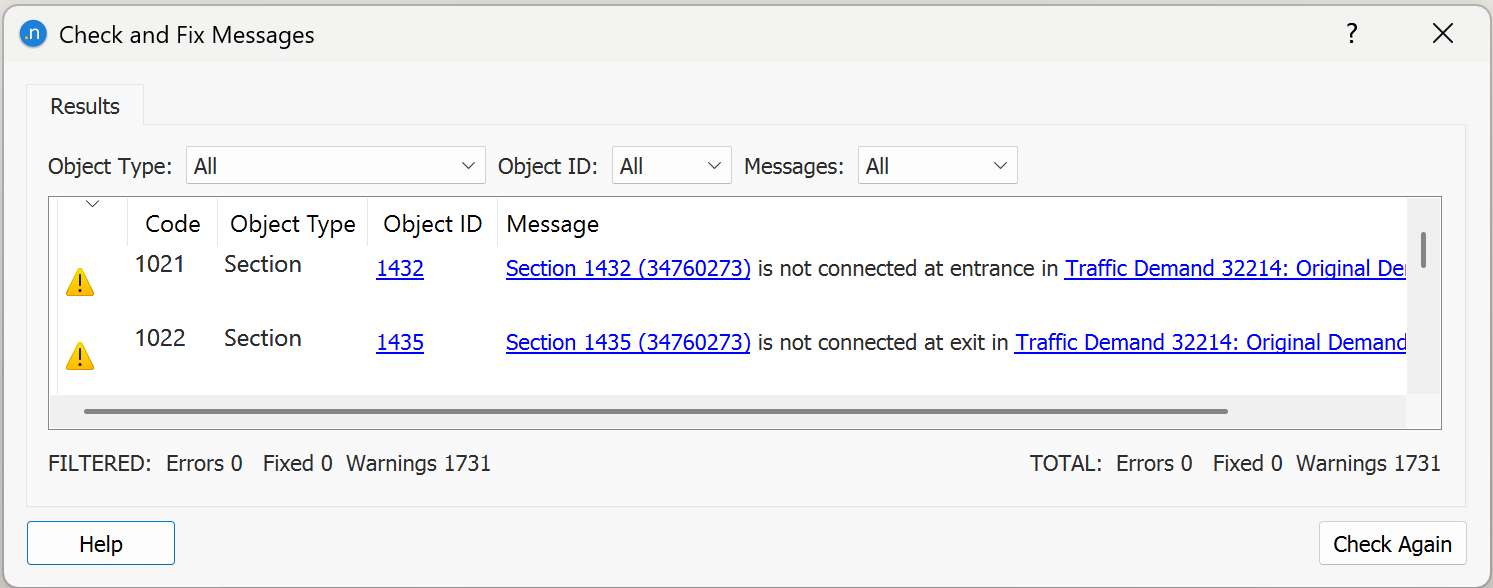Open Object ID link 1432
Viewport: 1493px width, 588px height.
click(400, 268)
